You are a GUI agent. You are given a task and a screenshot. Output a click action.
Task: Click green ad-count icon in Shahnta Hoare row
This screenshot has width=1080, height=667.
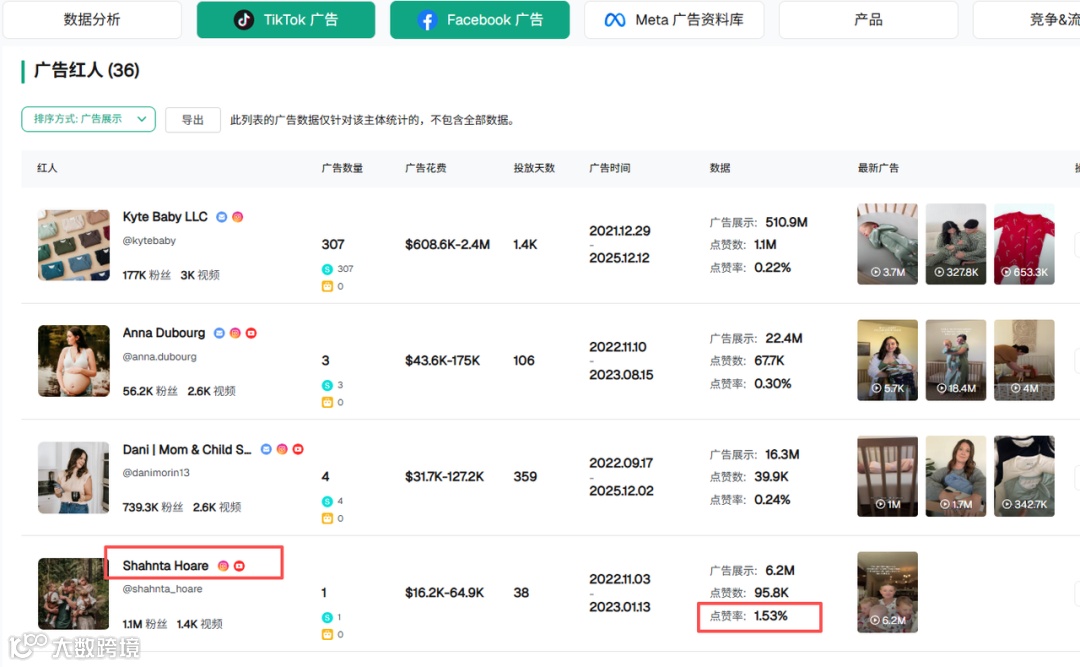(x=327, y=617)
